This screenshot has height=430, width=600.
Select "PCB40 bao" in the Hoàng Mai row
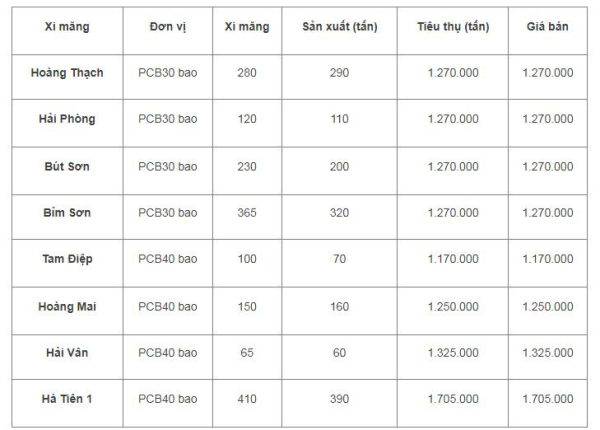[x=167, y=305]
